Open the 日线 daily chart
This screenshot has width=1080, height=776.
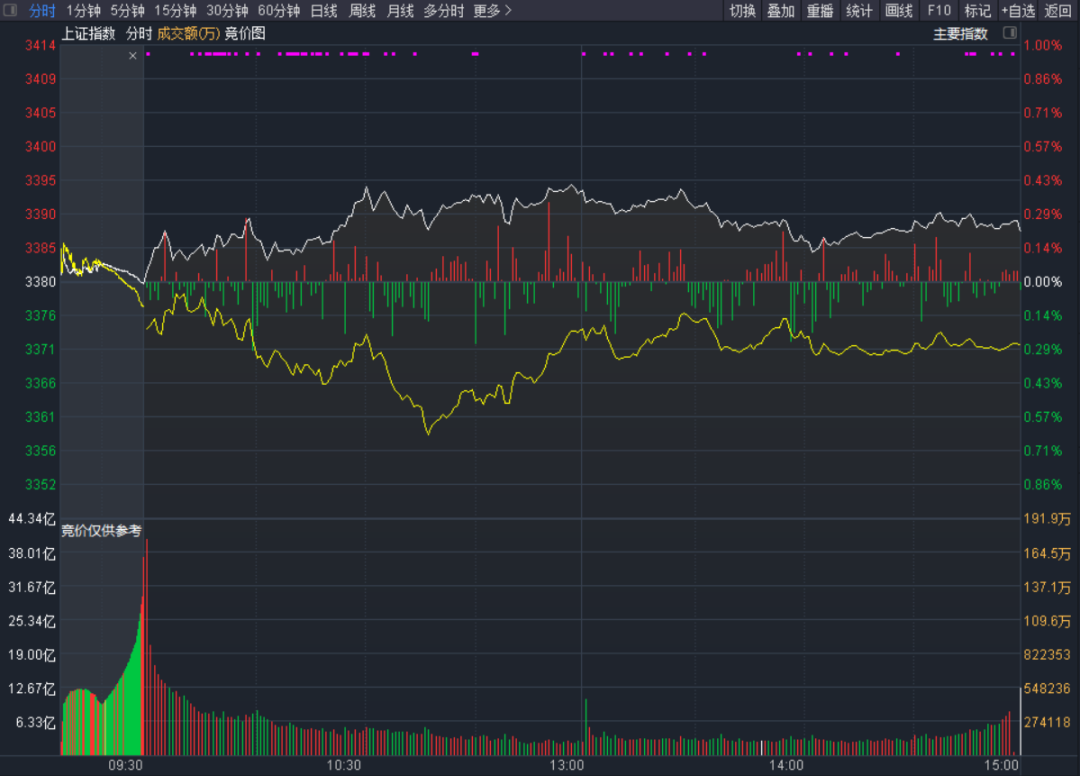pos(324,11)
